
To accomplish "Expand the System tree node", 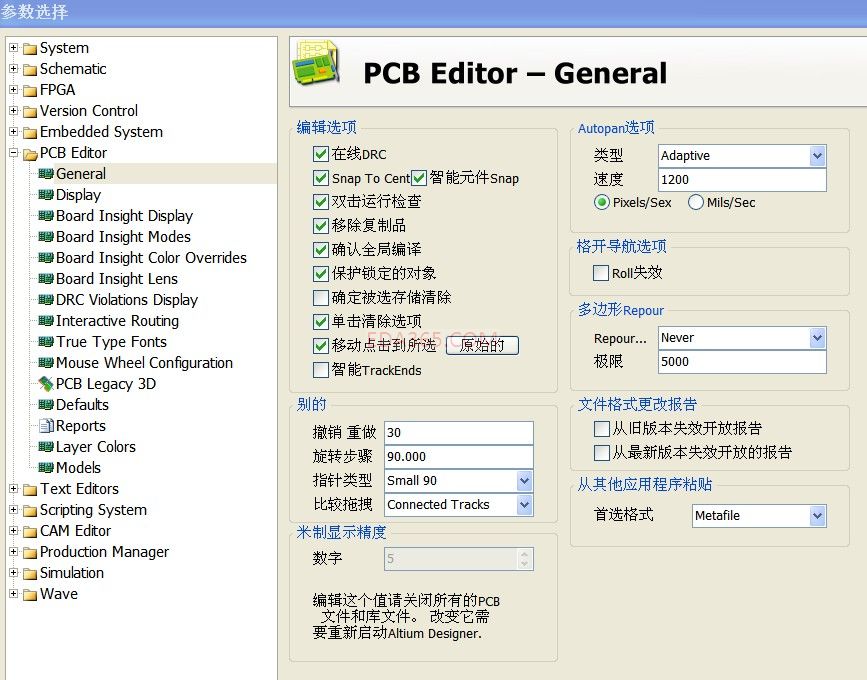I will 13,48.
